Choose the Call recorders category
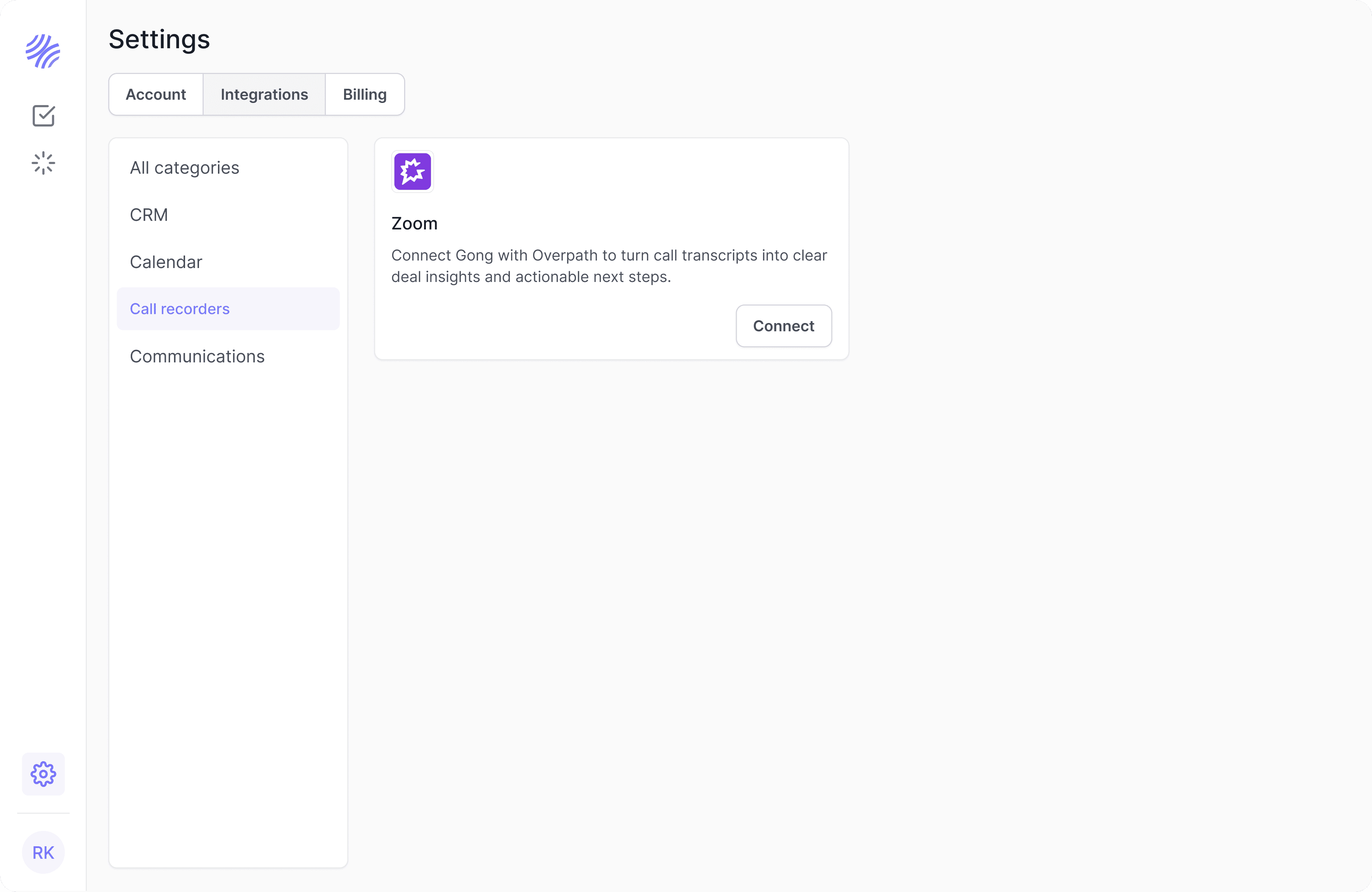Screen dimensions: 1372x892 coord(180,309)
